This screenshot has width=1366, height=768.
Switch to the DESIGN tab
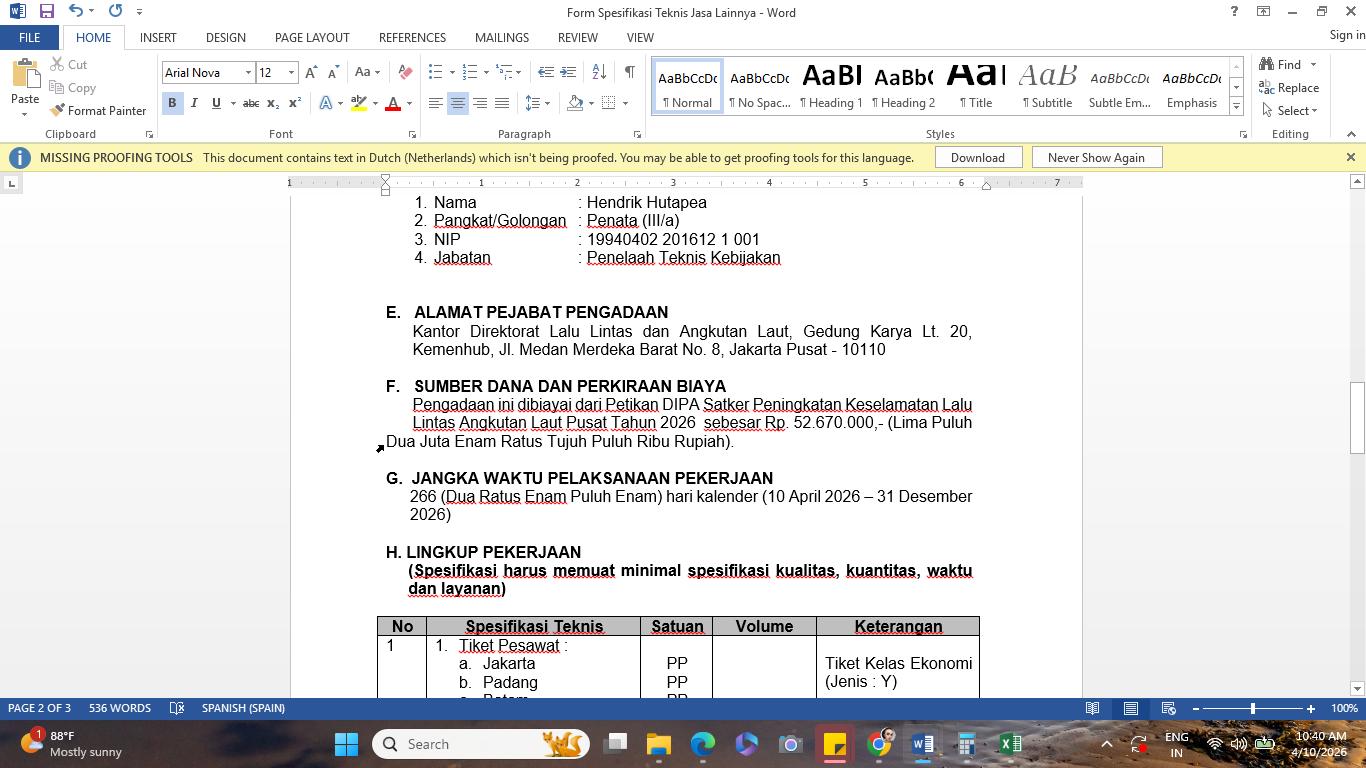coord(226,37)
